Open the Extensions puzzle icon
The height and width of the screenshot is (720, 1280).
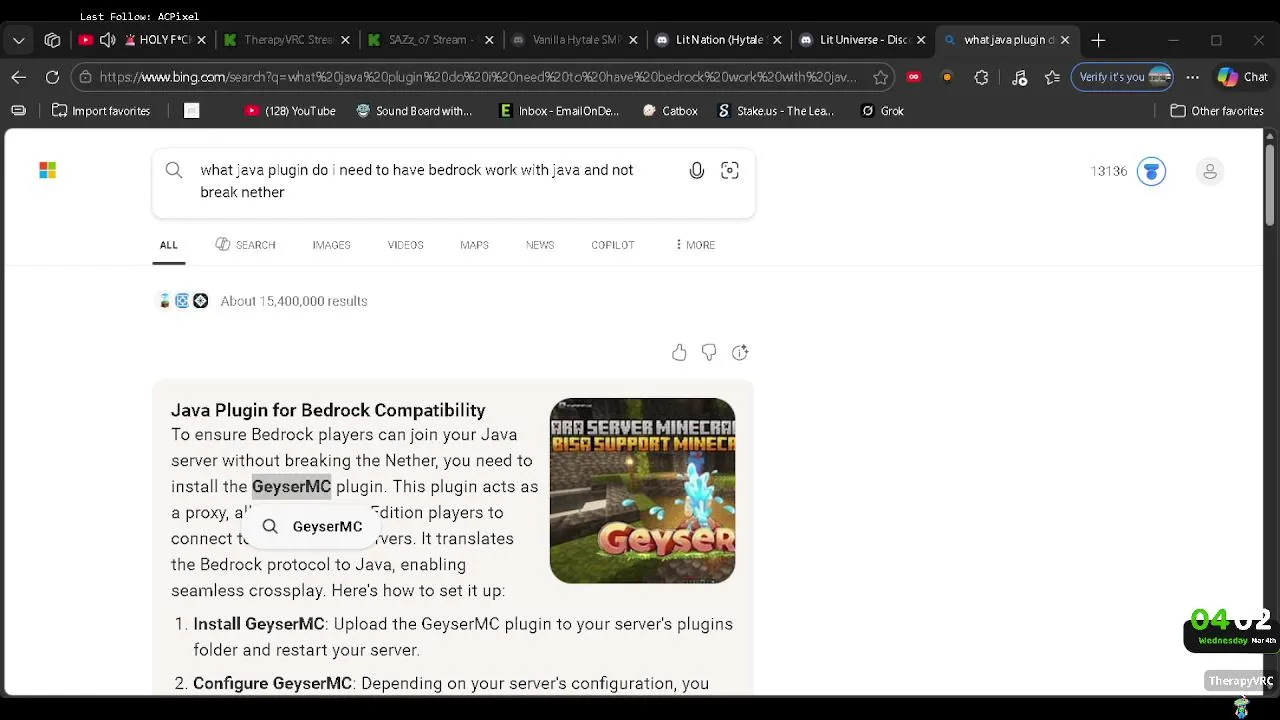point(981,77)
